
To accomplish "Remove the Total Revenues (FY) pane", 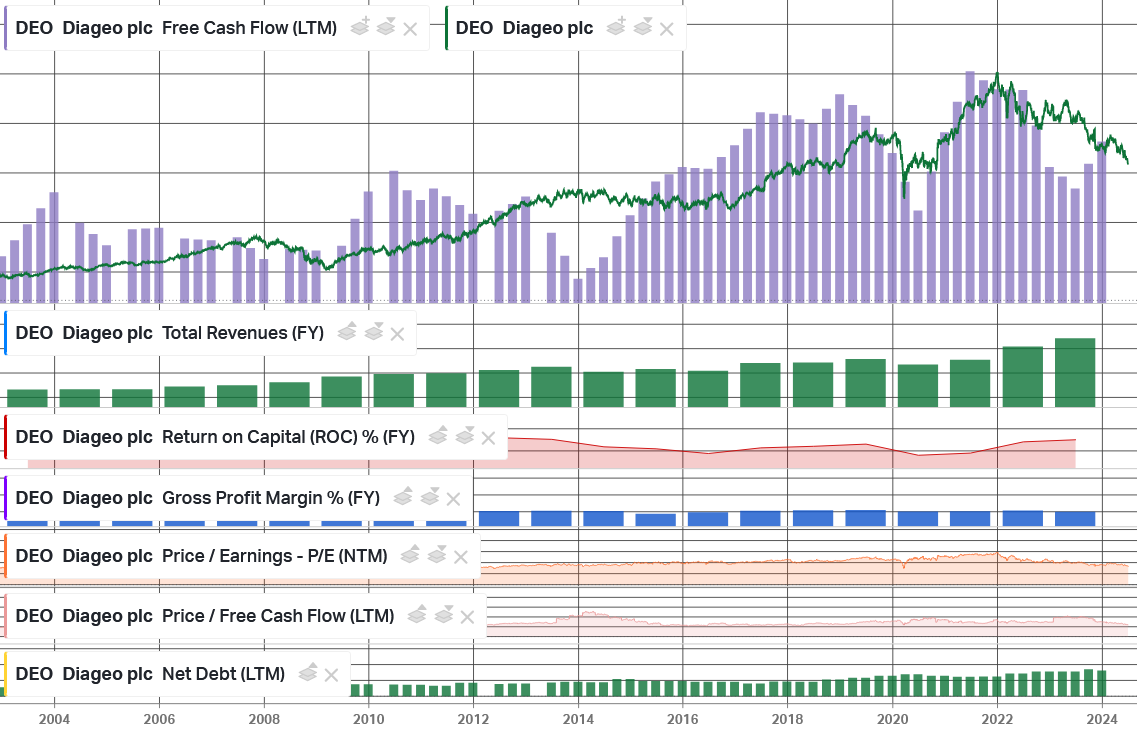I will click(397, 334).
